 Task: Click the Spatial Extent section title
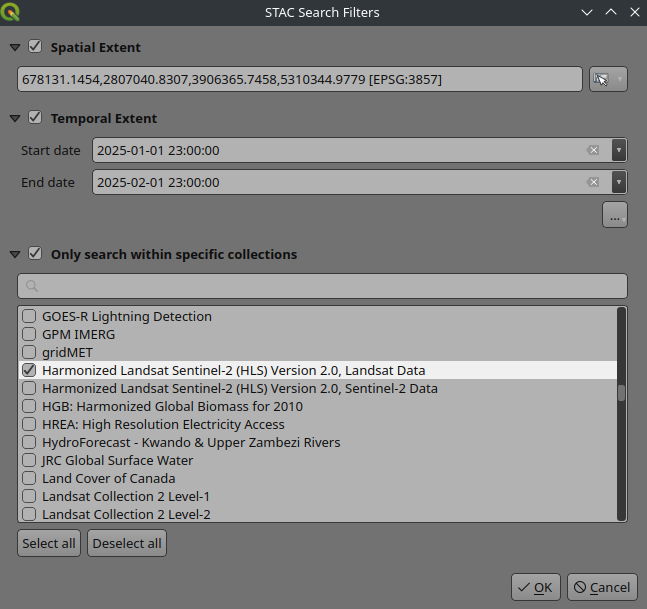(x=96, y=47)
